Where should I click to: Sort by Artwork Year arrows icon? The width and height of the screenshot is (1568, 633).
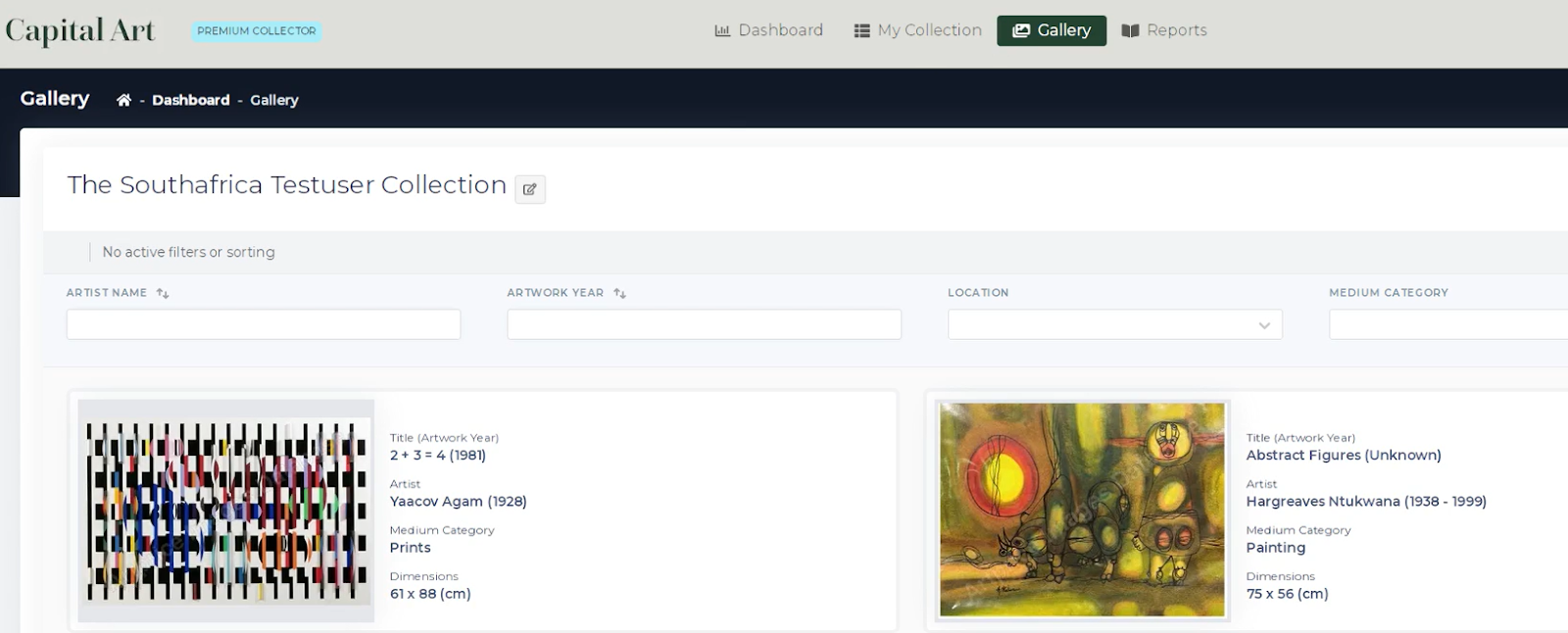click(x=619, y=293)
